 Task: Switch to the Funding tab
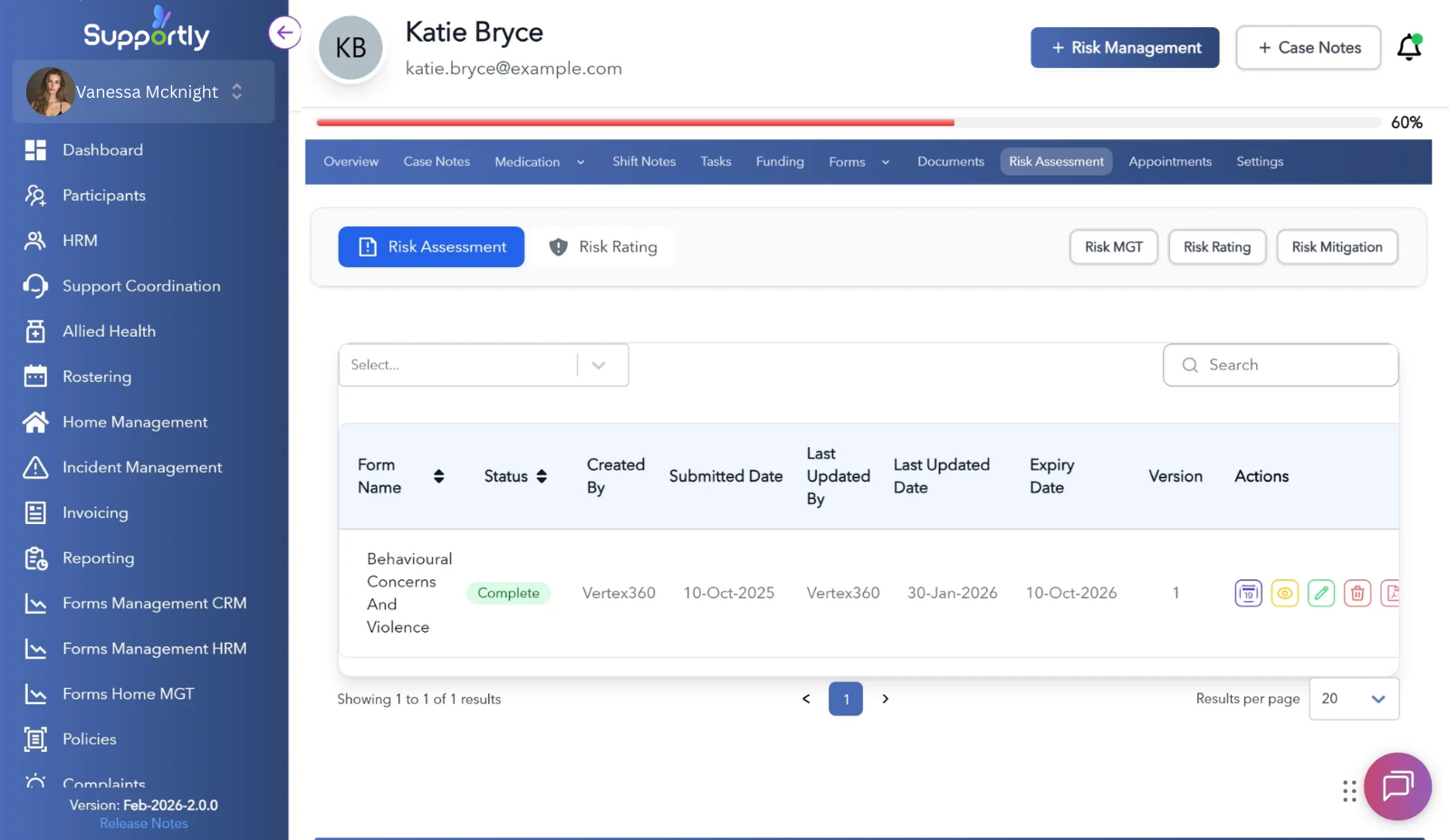(780, 161)
